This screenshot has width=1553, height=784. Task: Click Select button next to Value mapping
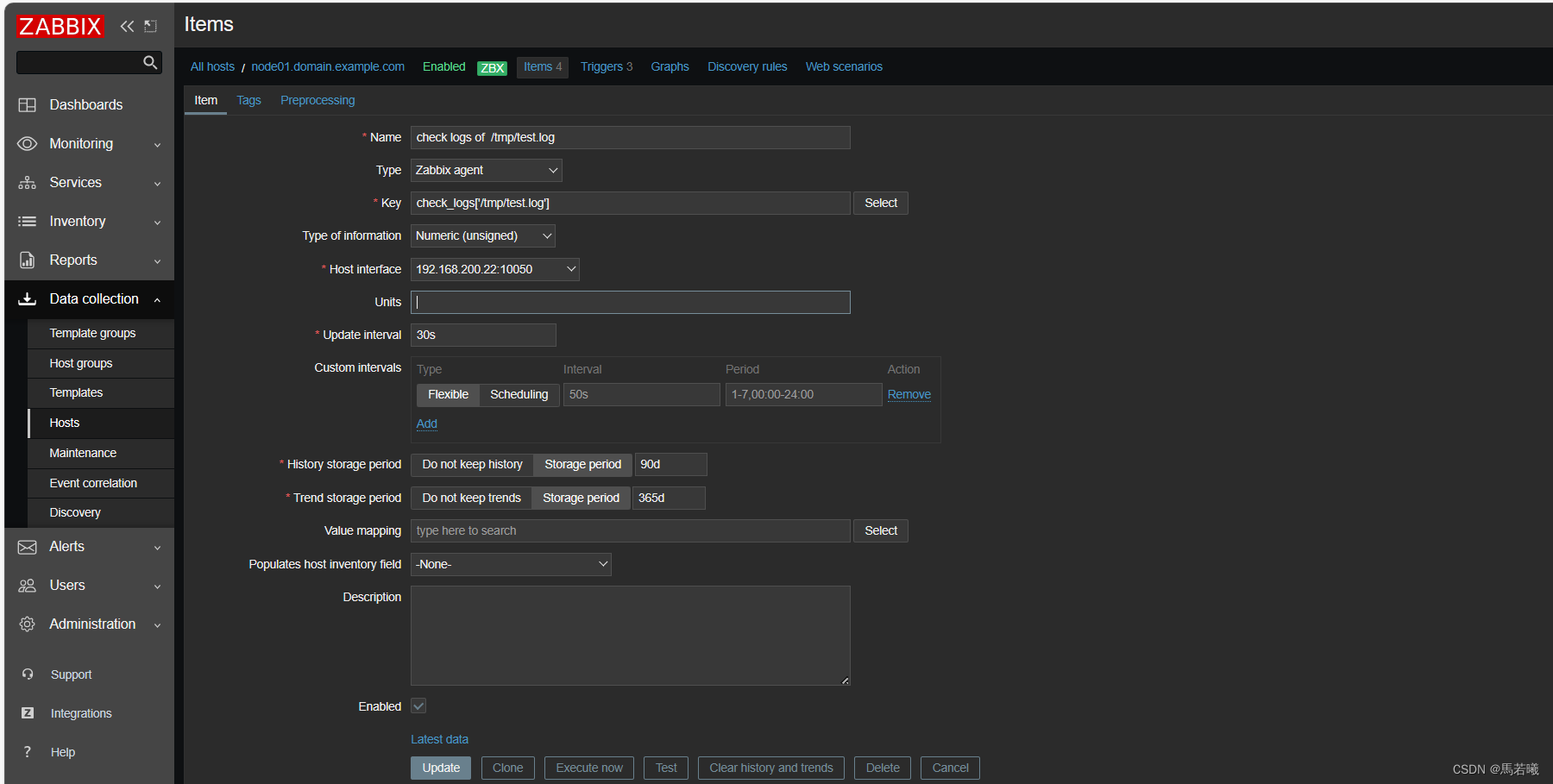pyautogui.click(x=881, y=531)
